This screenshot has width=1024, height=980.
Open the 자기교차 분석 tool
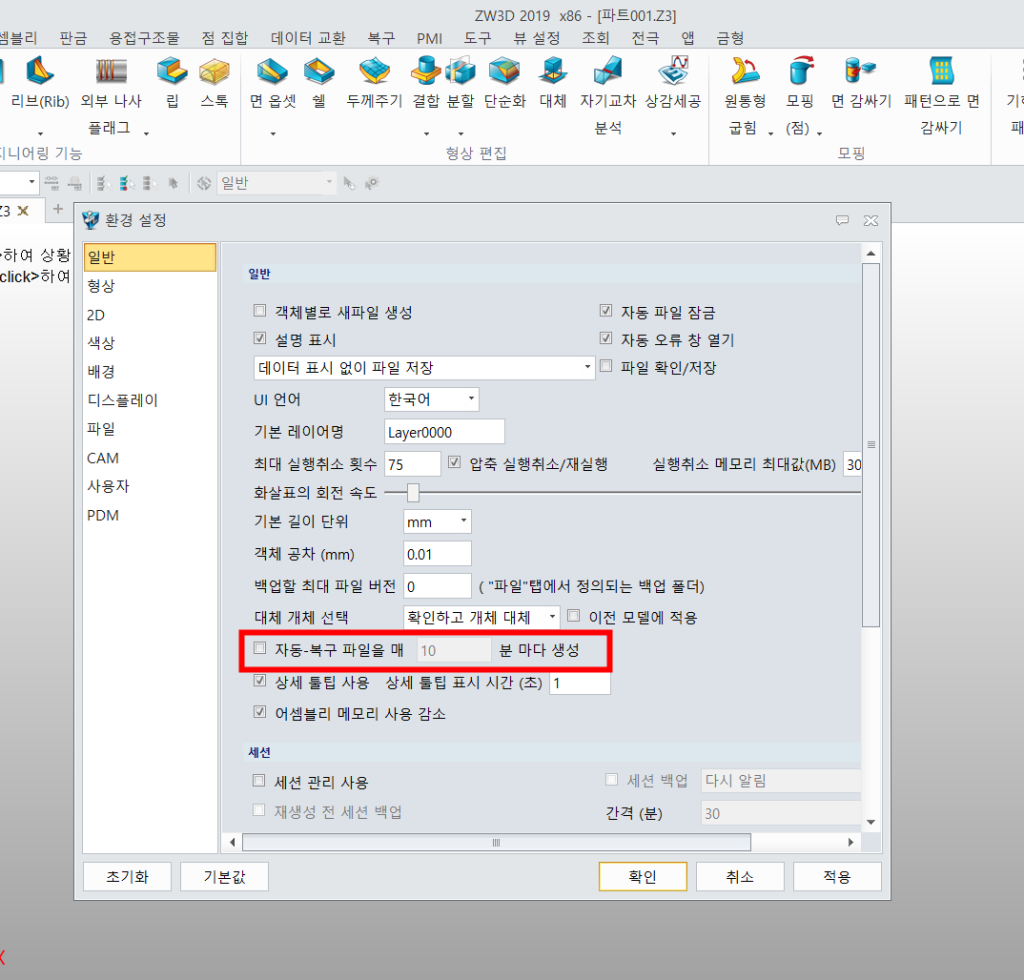608,71
